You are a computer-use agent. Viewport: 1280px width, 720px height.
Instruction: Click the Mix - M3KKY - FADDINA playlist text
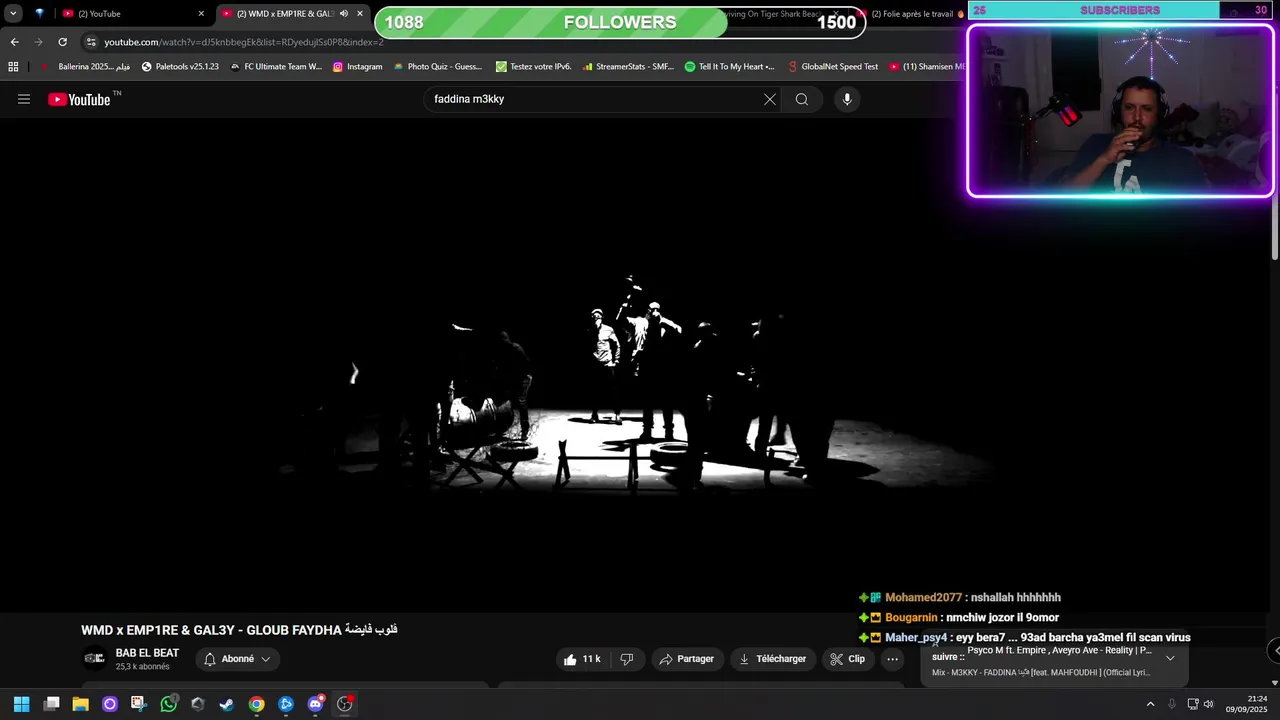[1040, 672]
